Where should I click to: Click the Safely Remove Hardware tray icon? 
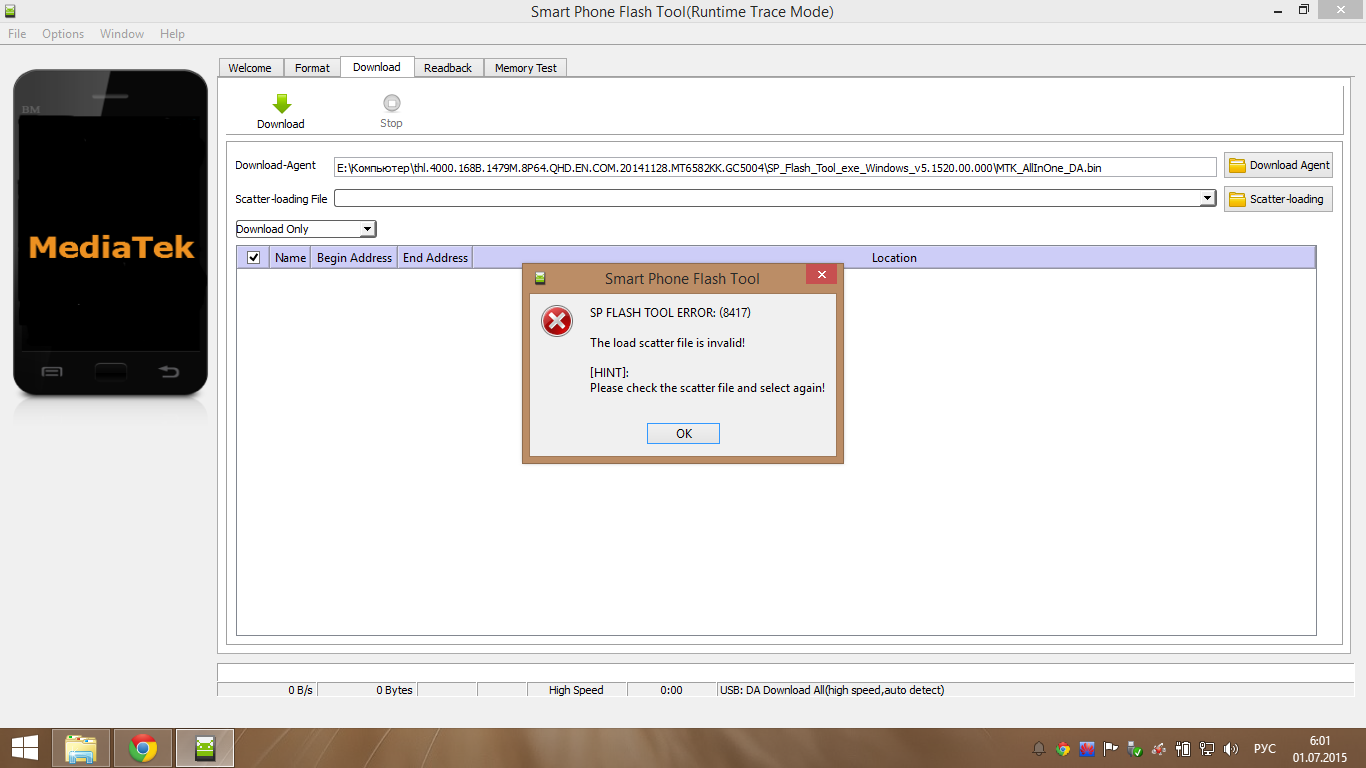click(1135, 748)
